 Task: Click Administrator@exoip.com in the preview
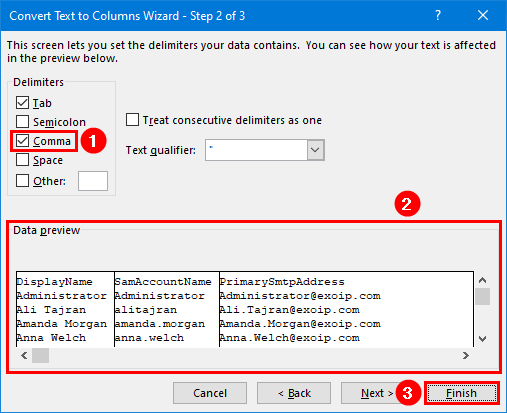(x=300, y=296)
